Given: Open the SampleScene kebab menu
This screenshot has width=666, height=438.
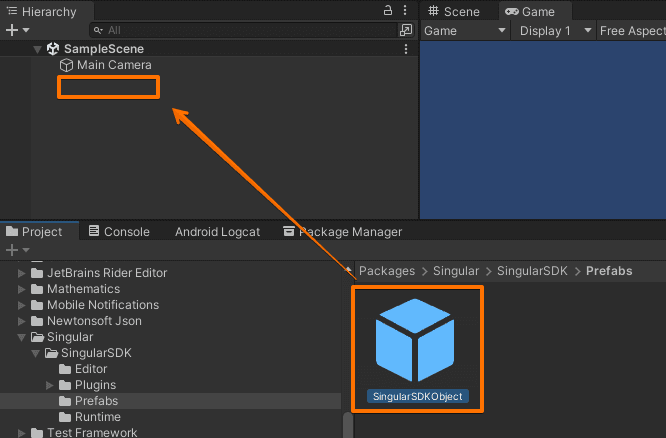Looking at the screenshot, I should click(x=405, y=48).
